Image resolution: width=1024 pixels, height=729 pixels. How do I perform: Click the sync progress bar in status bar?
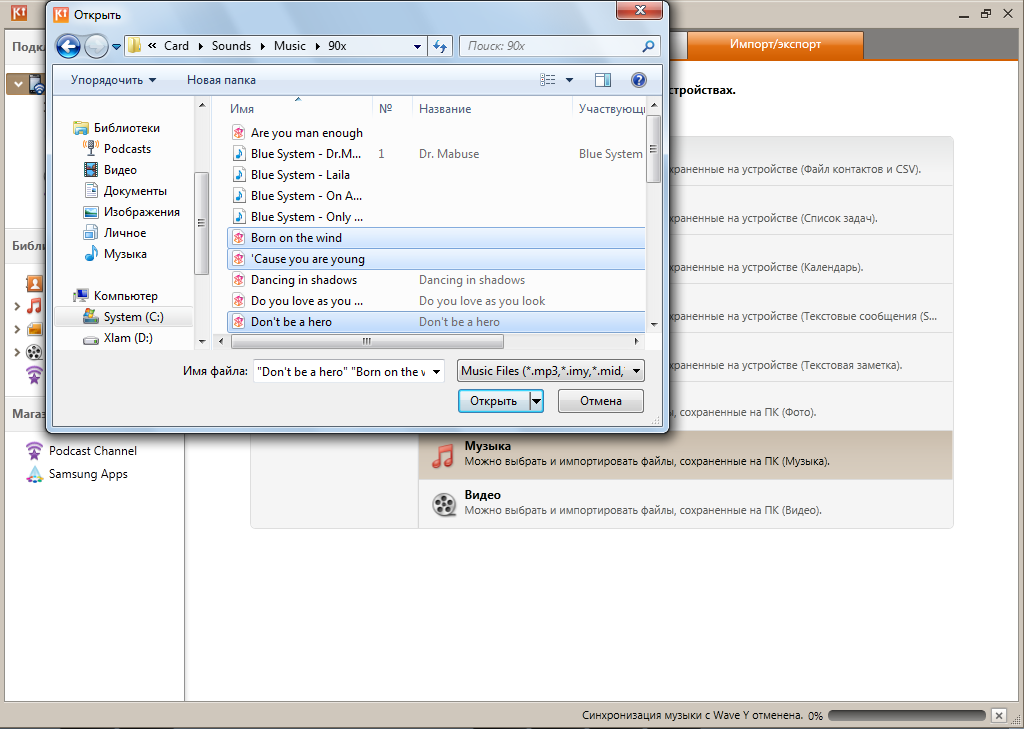point(906,715)
